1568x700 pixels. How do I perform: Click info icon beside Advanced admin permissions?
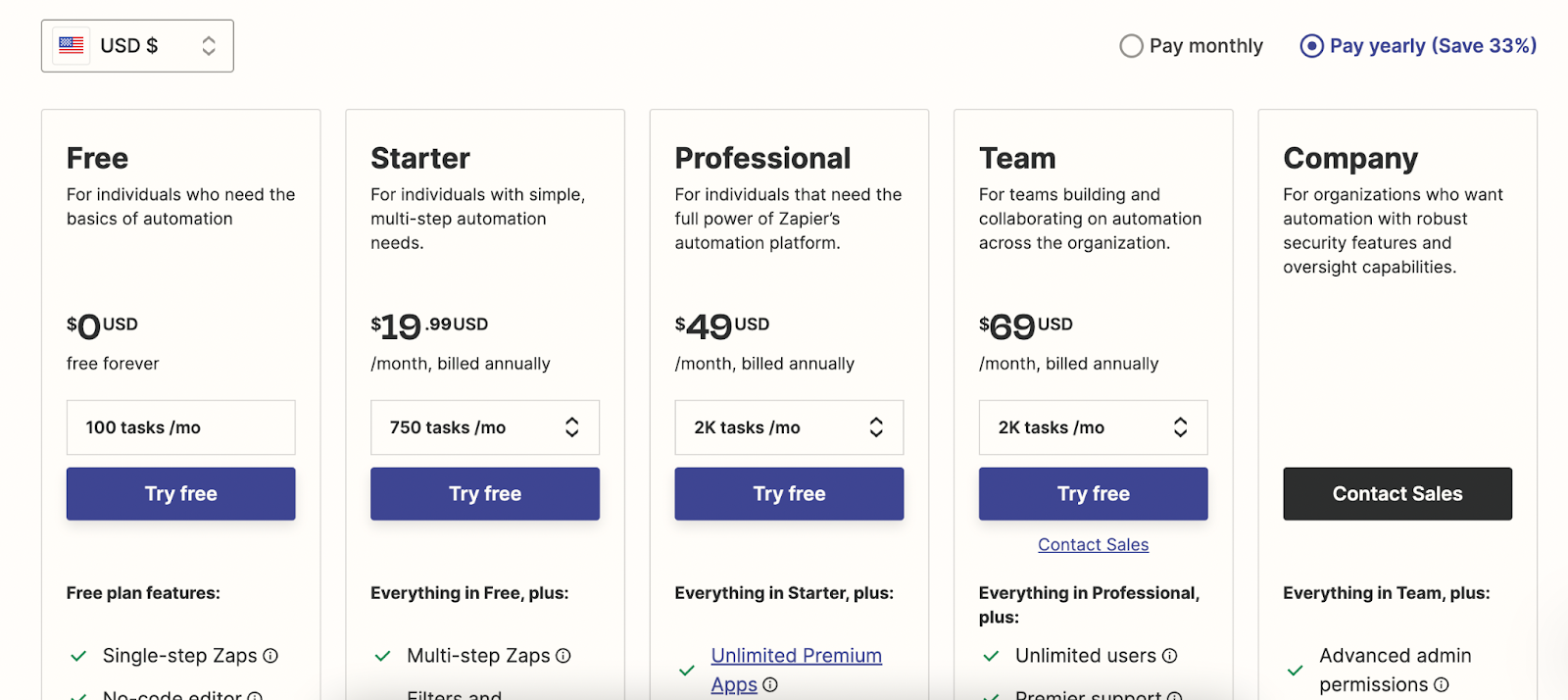1442,685
